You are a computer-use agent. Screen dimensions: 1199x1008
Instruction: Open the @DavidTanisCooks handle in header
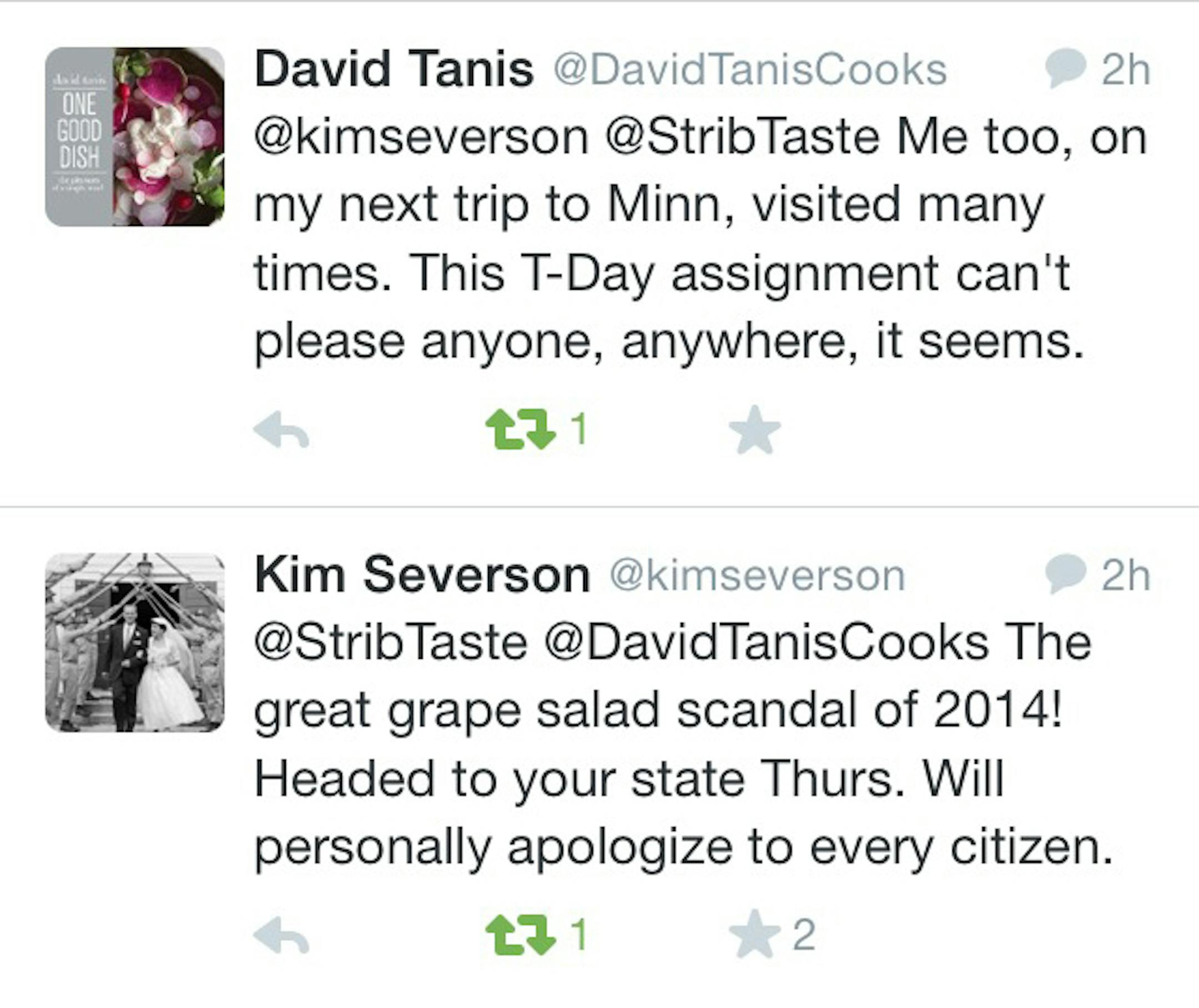tap(750, 71)
